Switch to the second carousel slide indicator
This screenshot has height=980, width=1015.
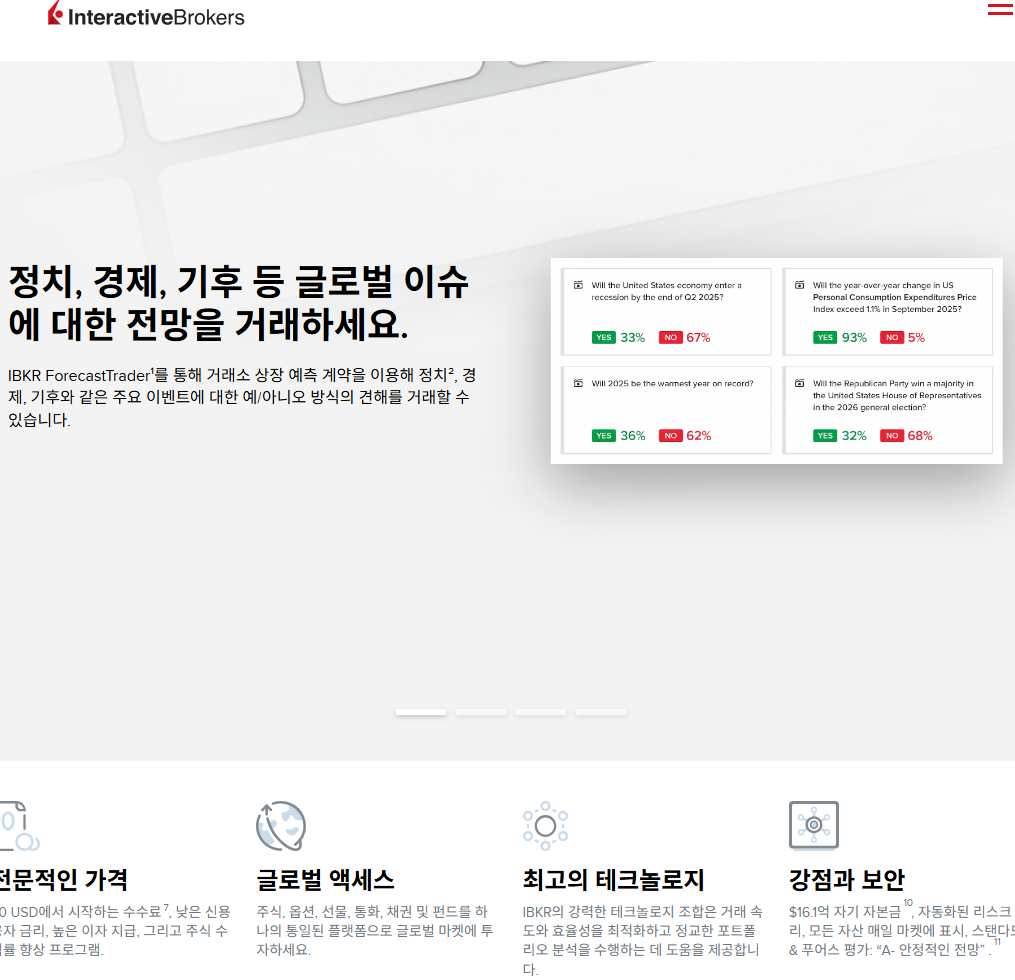481,712
